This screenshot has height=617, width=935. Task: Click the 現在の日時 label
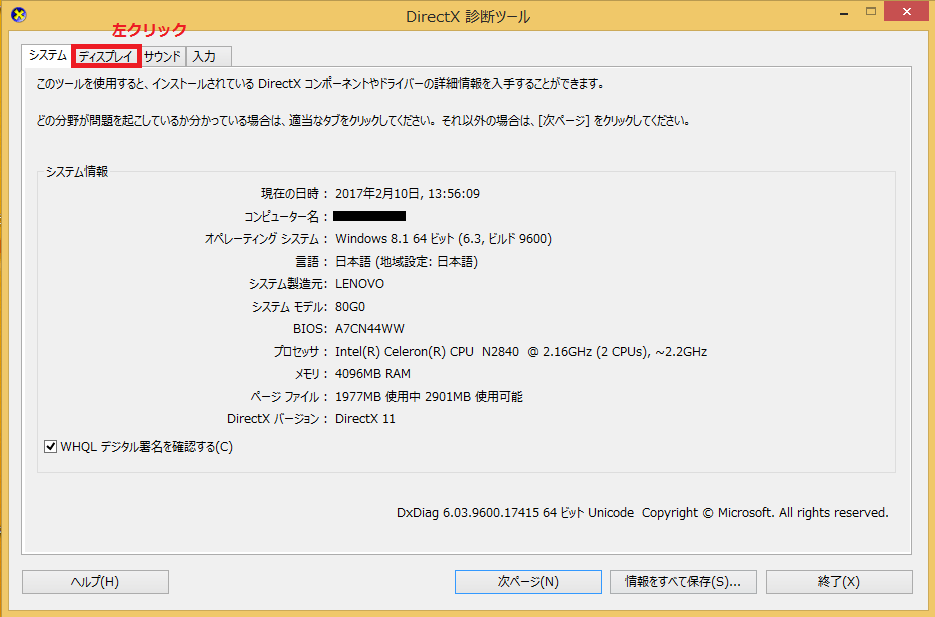point(295,194)
